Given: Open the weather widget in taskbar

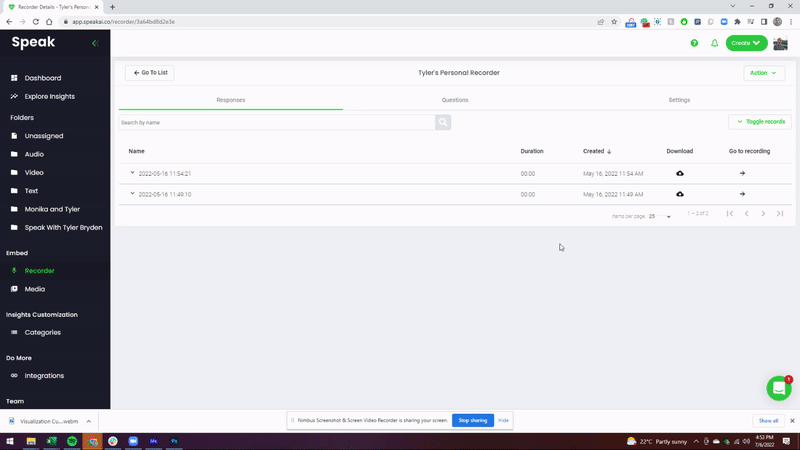Looking at the screenshot, I should (656, 441).
